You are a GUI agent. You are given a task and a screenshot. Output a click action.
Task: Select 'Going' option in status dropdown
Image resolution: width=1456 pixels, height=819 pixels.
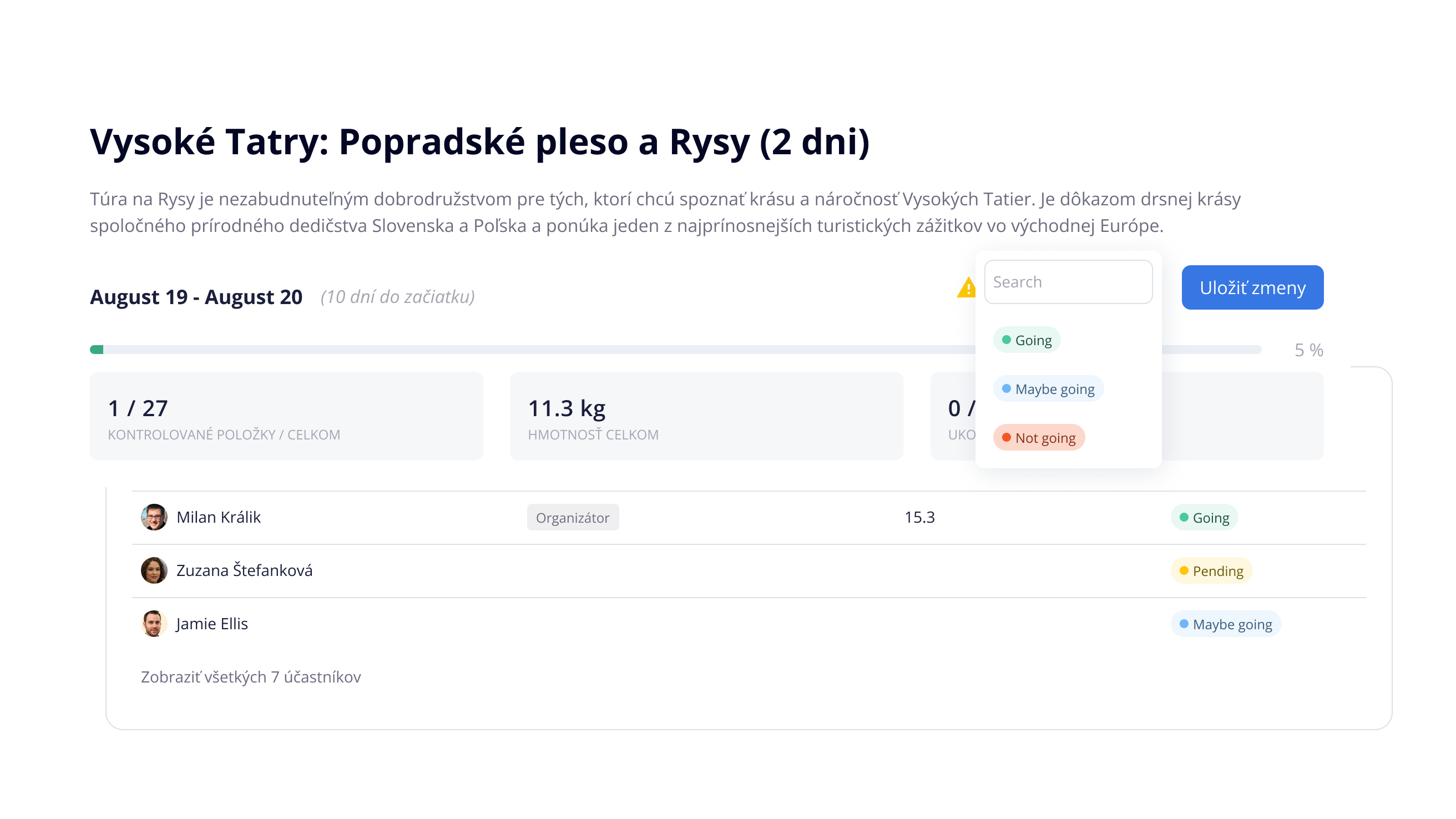[1027, 340]
